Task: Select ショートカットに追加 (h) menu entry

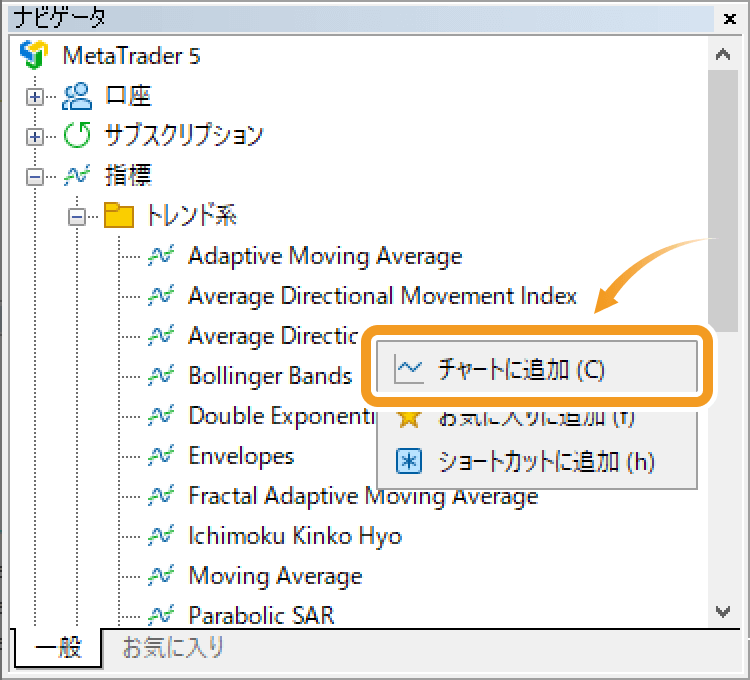Action: tap(537, 462)
